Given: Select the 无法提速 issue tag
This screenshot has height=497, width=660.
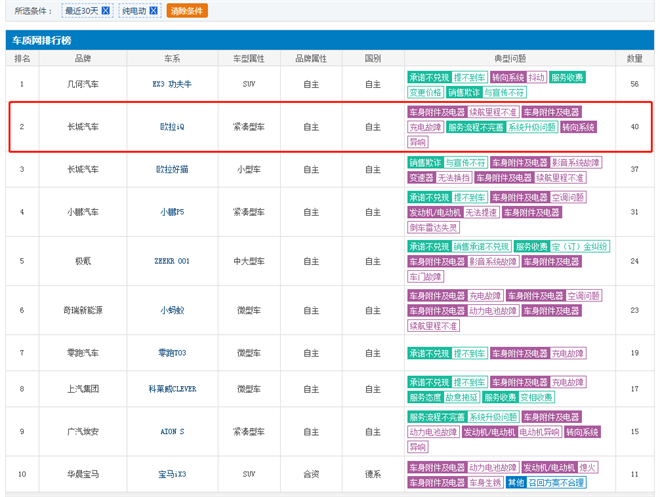Looking at the screenshot, I should (x=482, y=213).
